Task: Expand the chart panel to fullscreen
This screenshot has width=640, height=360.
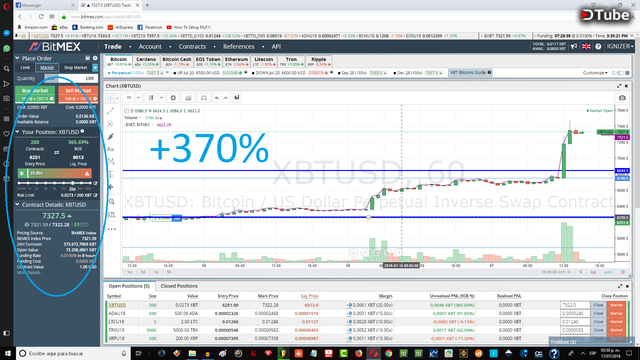Action: click(x=619, y=86)
